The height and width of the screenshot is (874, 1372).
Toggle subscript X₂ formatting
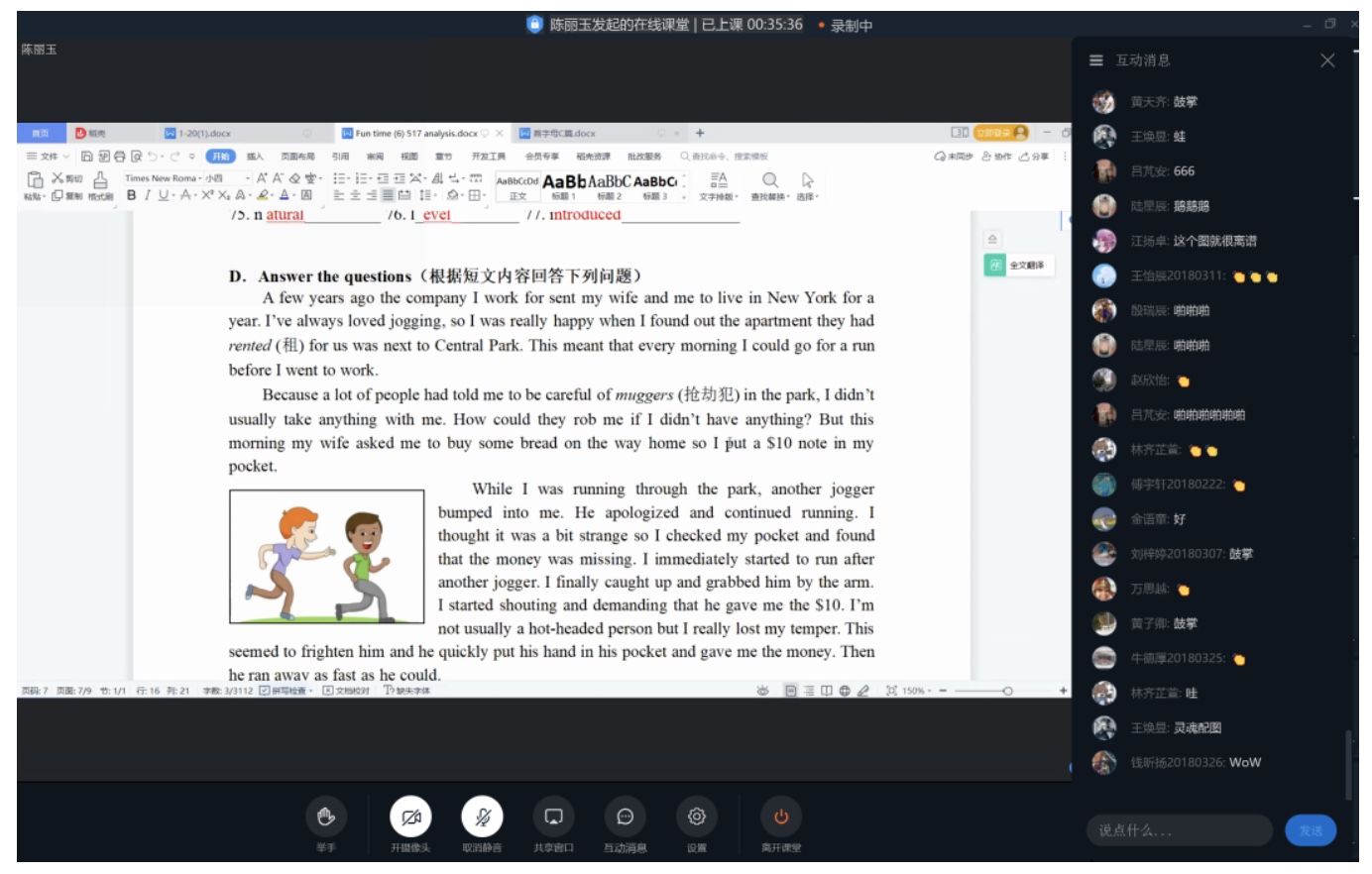[x=224, y=195]
